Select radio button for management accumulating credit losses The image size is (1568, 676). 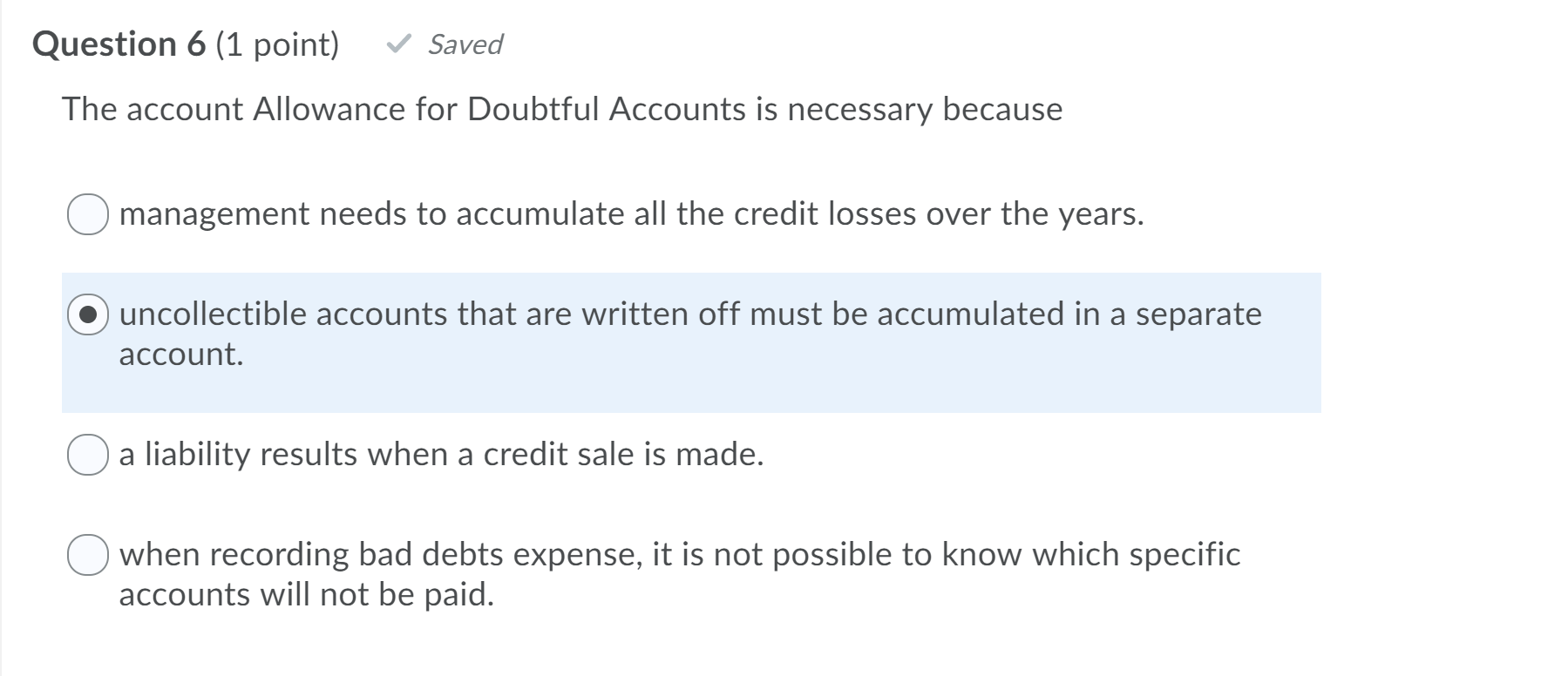(88, 213)
